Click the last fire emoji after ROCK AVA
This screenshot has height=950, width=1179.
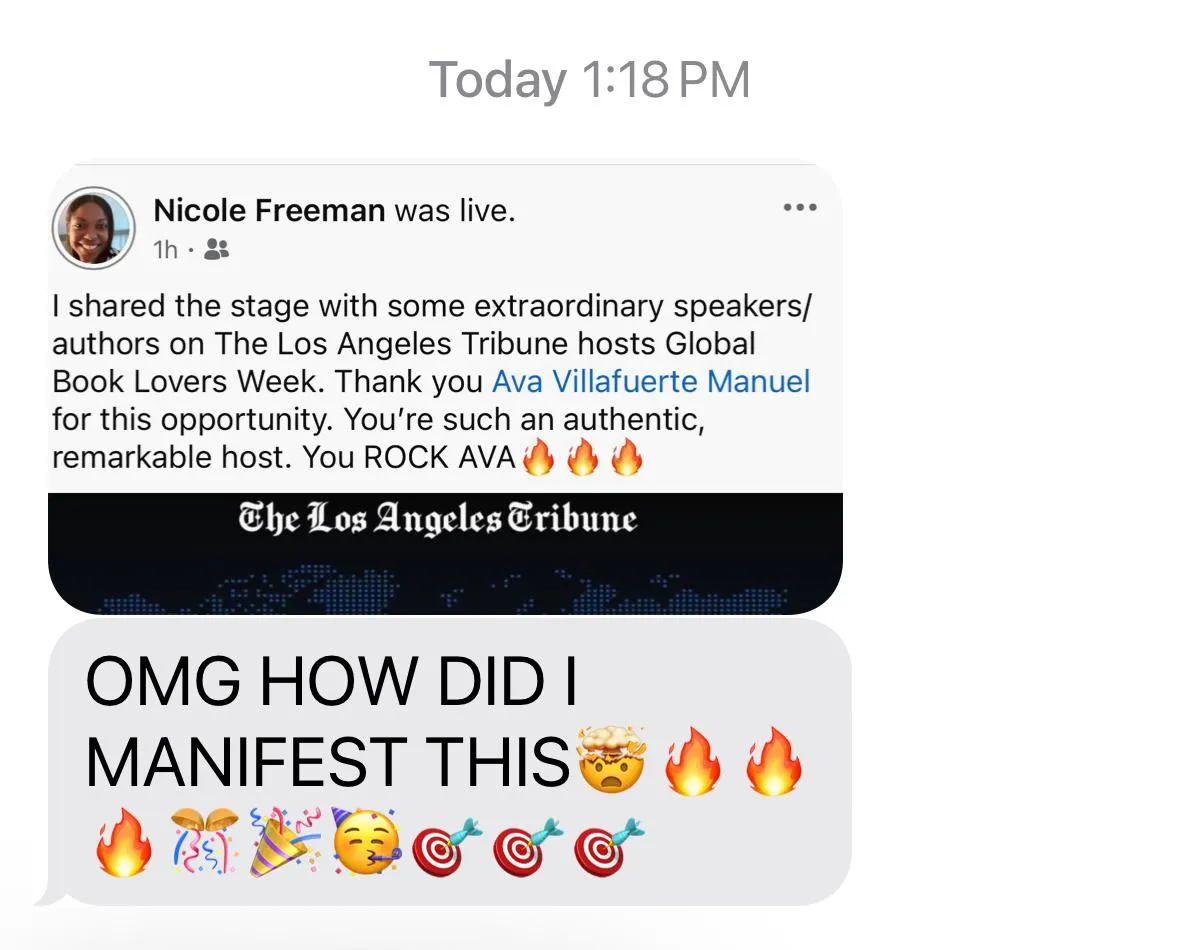pyautogui.click(x=627, y=457)
